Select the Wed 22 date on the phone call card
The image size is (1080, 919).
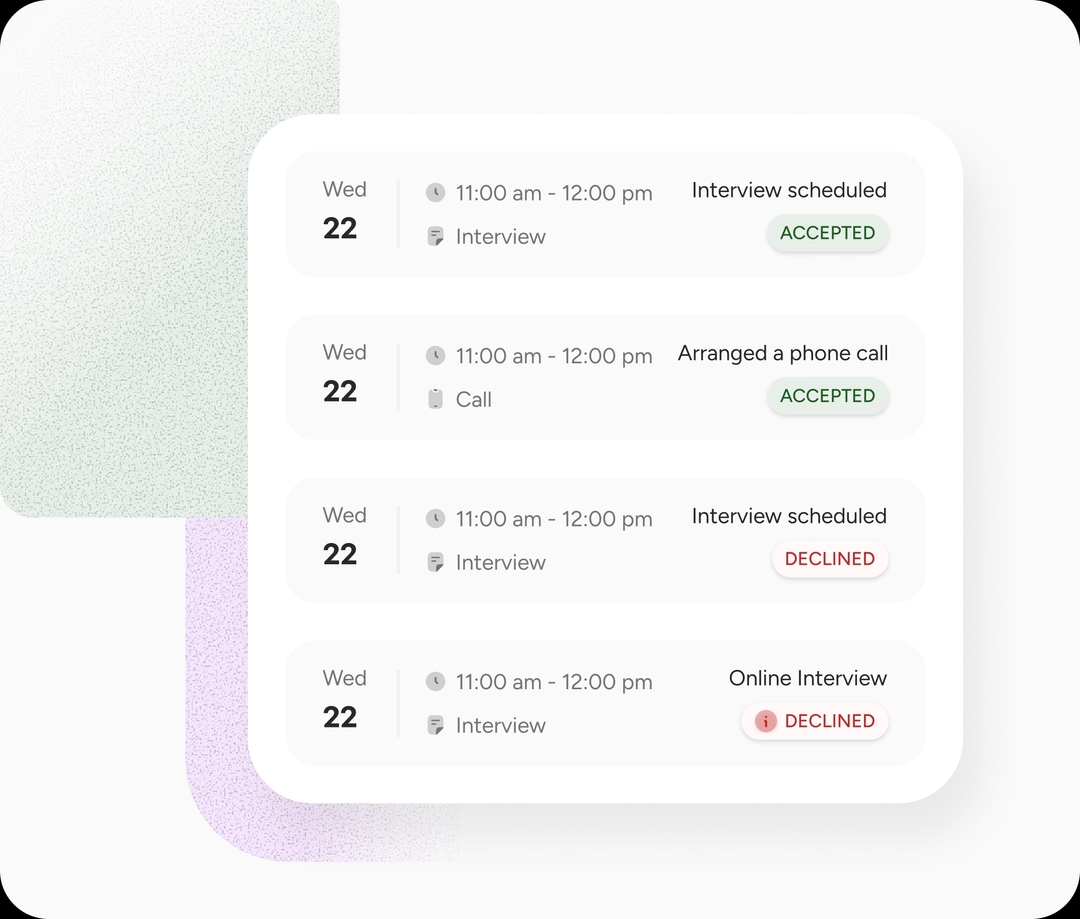(343, 373)
